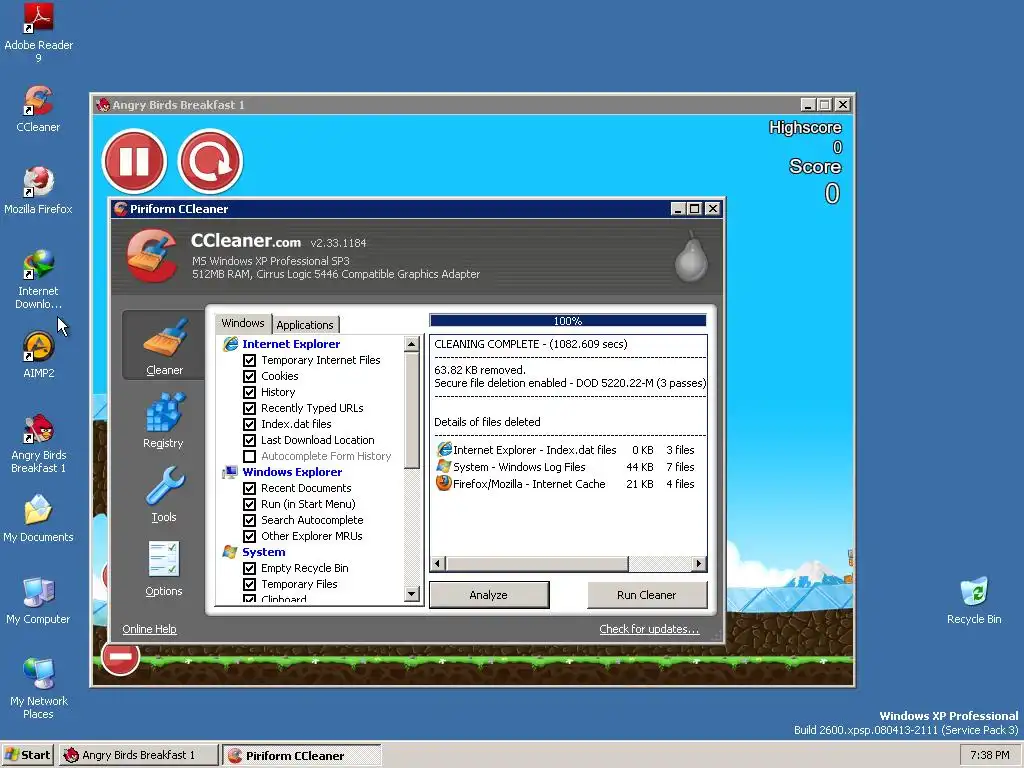Click the checklist scroll down arrow
The height and width of the screenshot is (768, 1024).
coord(411,594)
